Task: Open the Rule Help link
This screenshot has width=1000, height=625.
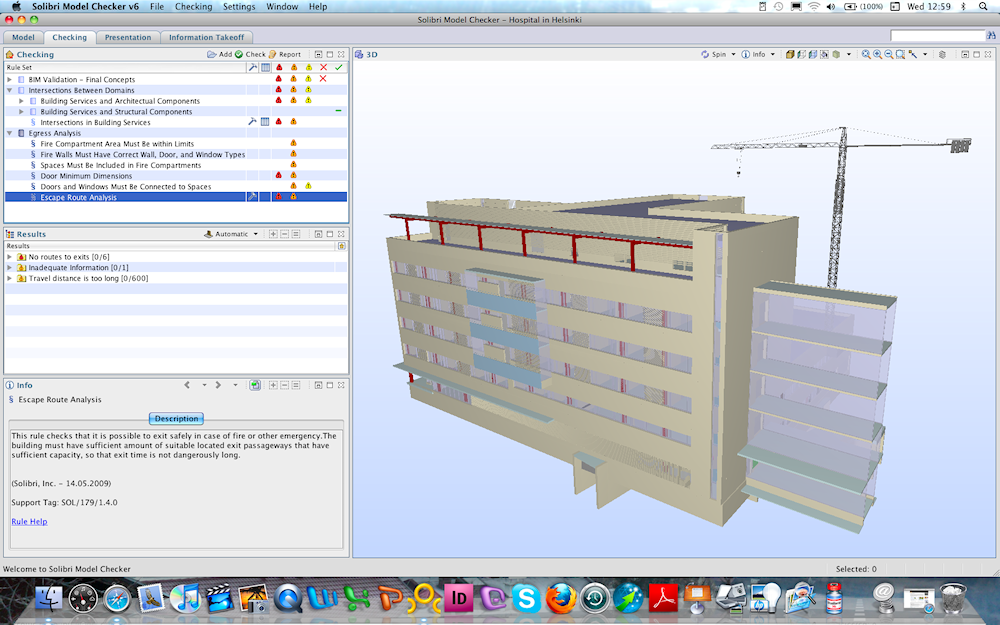Action: tap(29, 521)
